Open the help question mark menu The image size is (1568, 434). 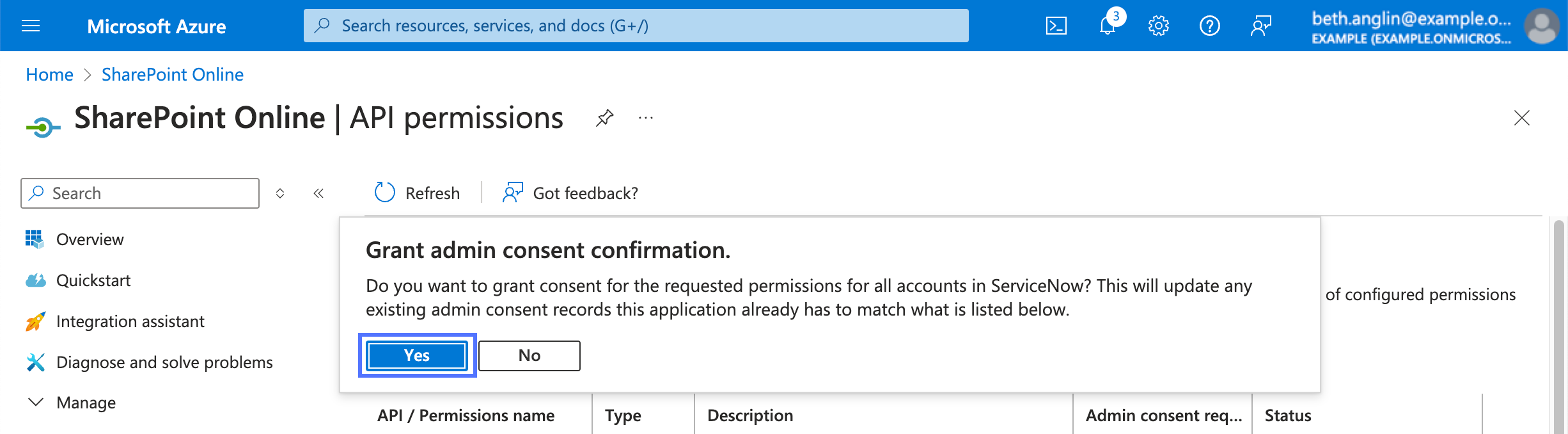pyautogui.click(x=1210, y=26)
